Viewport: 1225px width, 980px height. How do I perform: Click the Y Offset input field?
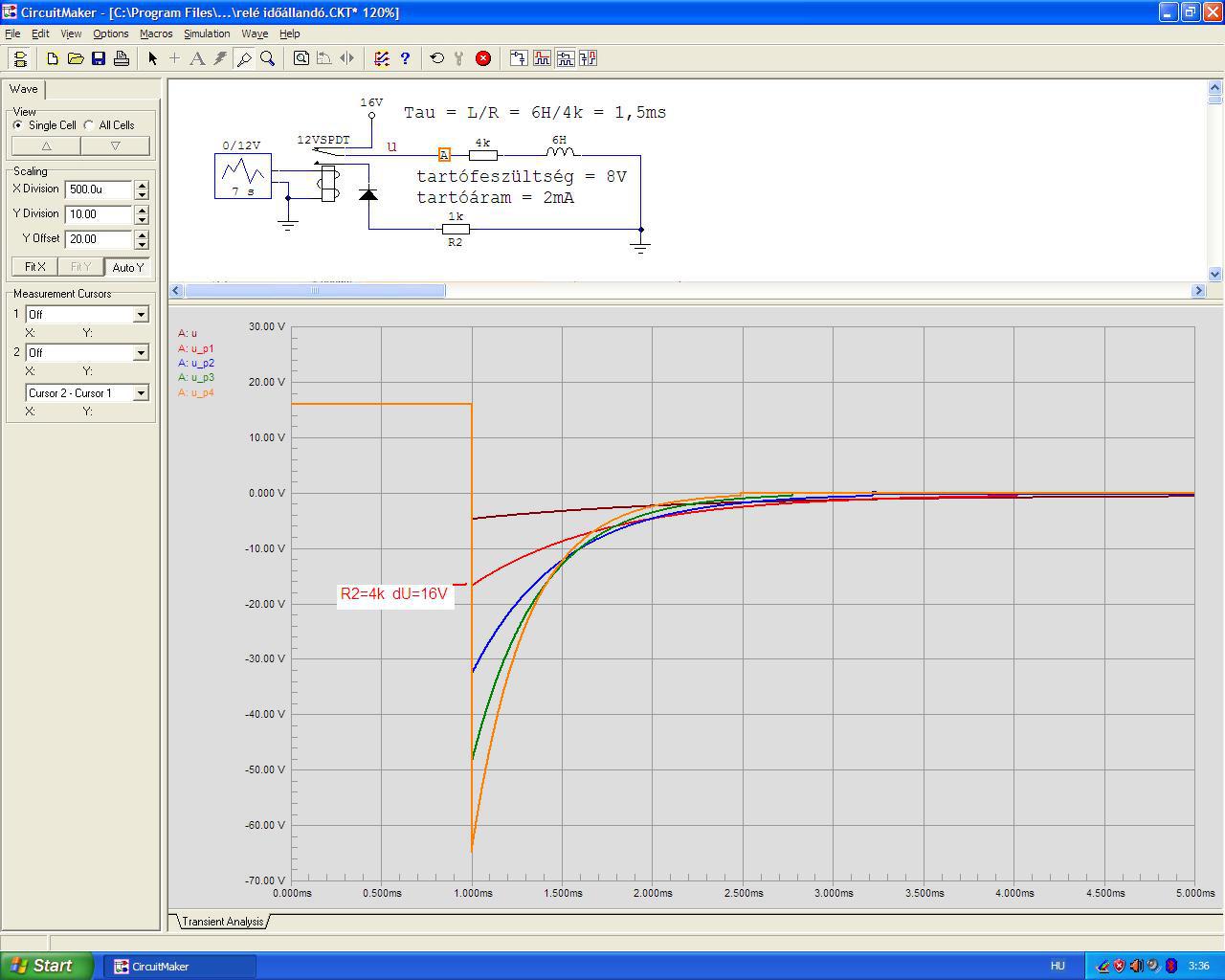pyautogui.click(x=100, y=239)
